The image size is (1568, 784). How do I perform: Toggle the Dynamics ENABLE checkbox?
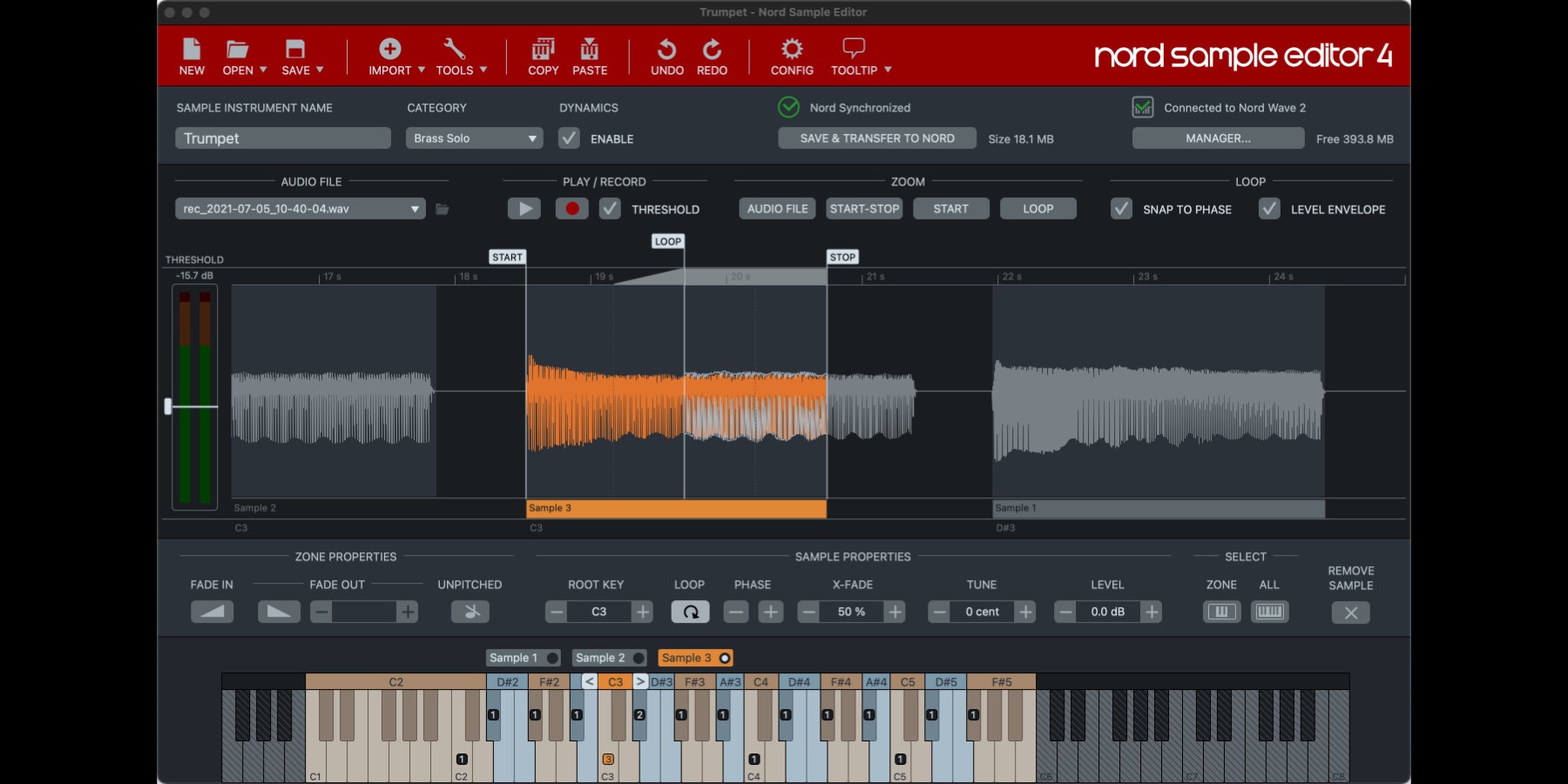click(x=569, y=139)
